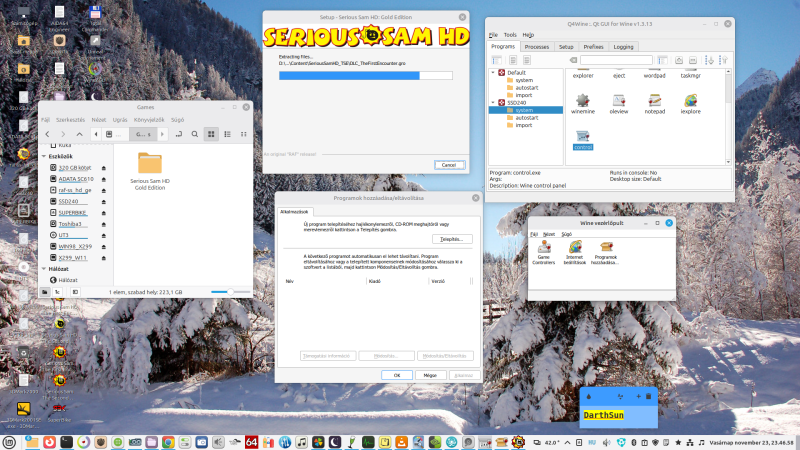Switch to Logging tab in Q4Wine
The height and width of the screenshot is (450, 800).
point(623,46)
